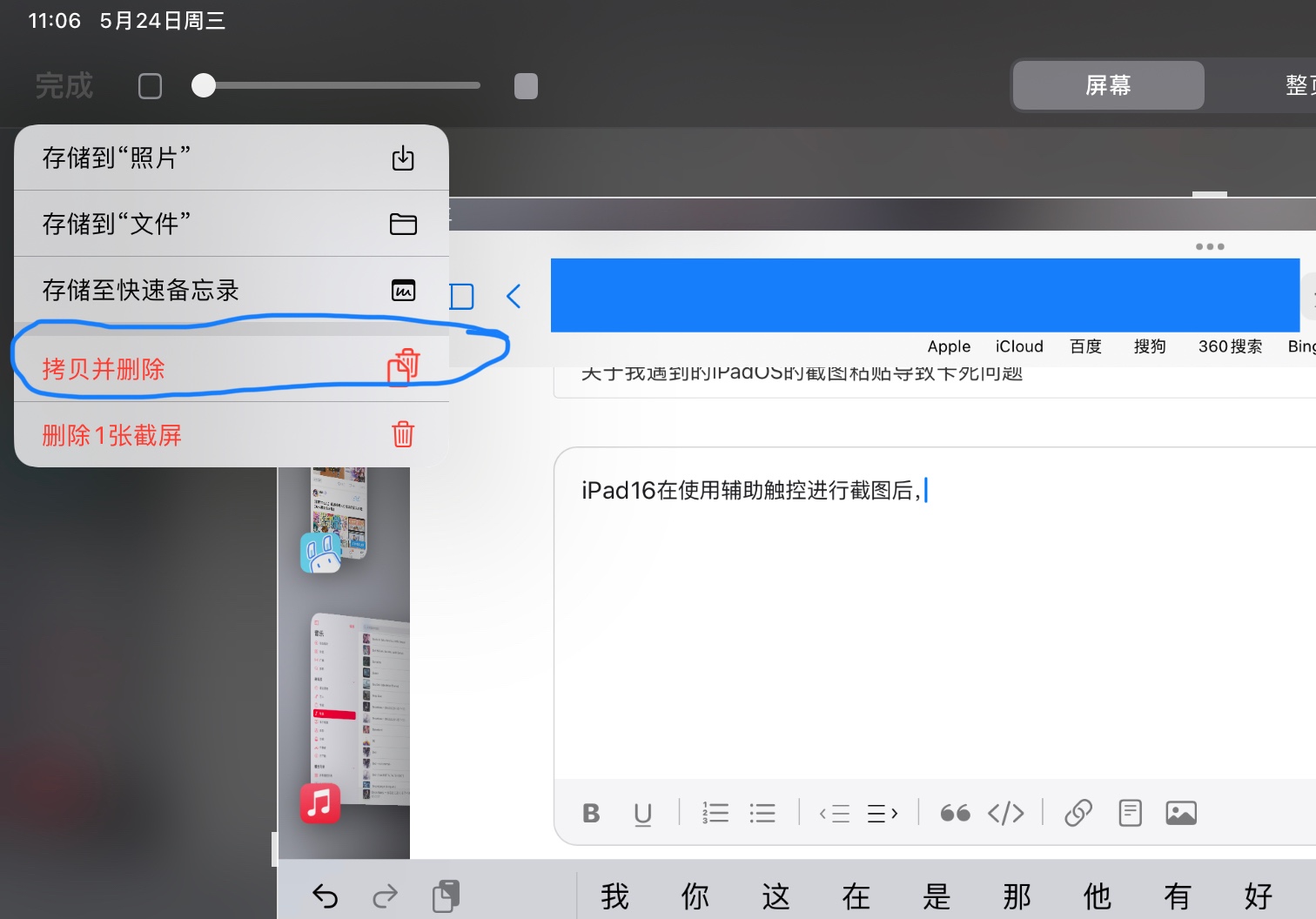The width and height of the screenshot is (1316, 919).
Task: Tap the keyboard paste clipboard icon
Action: coord(446,896)
